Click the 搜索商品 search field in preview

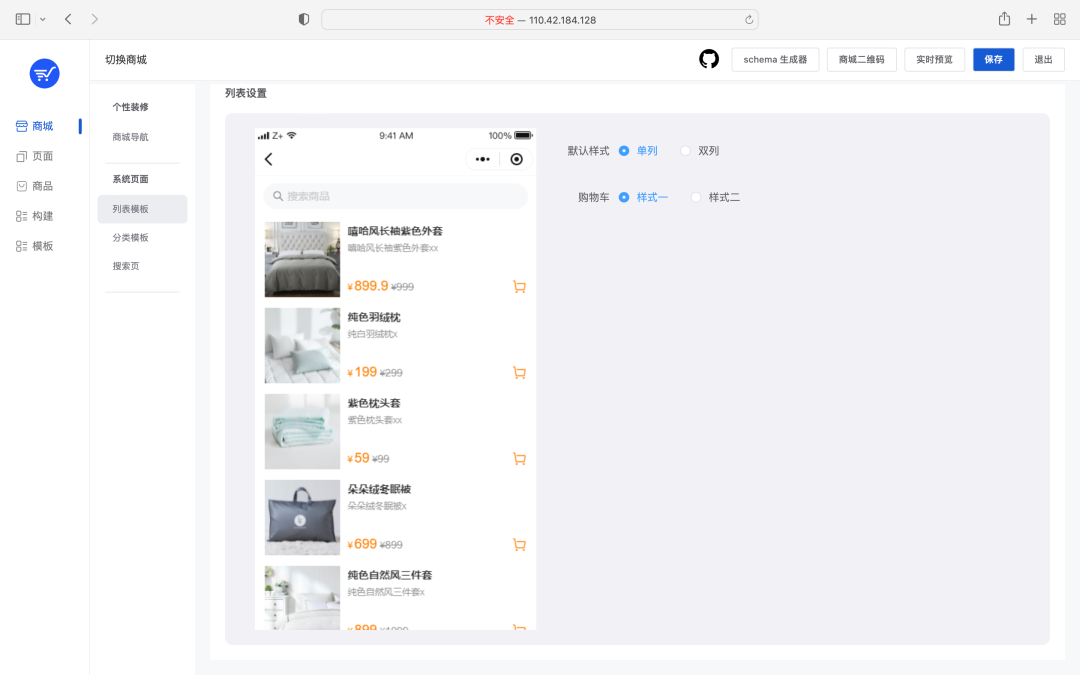pyautogui.click(x=395, y=196)
